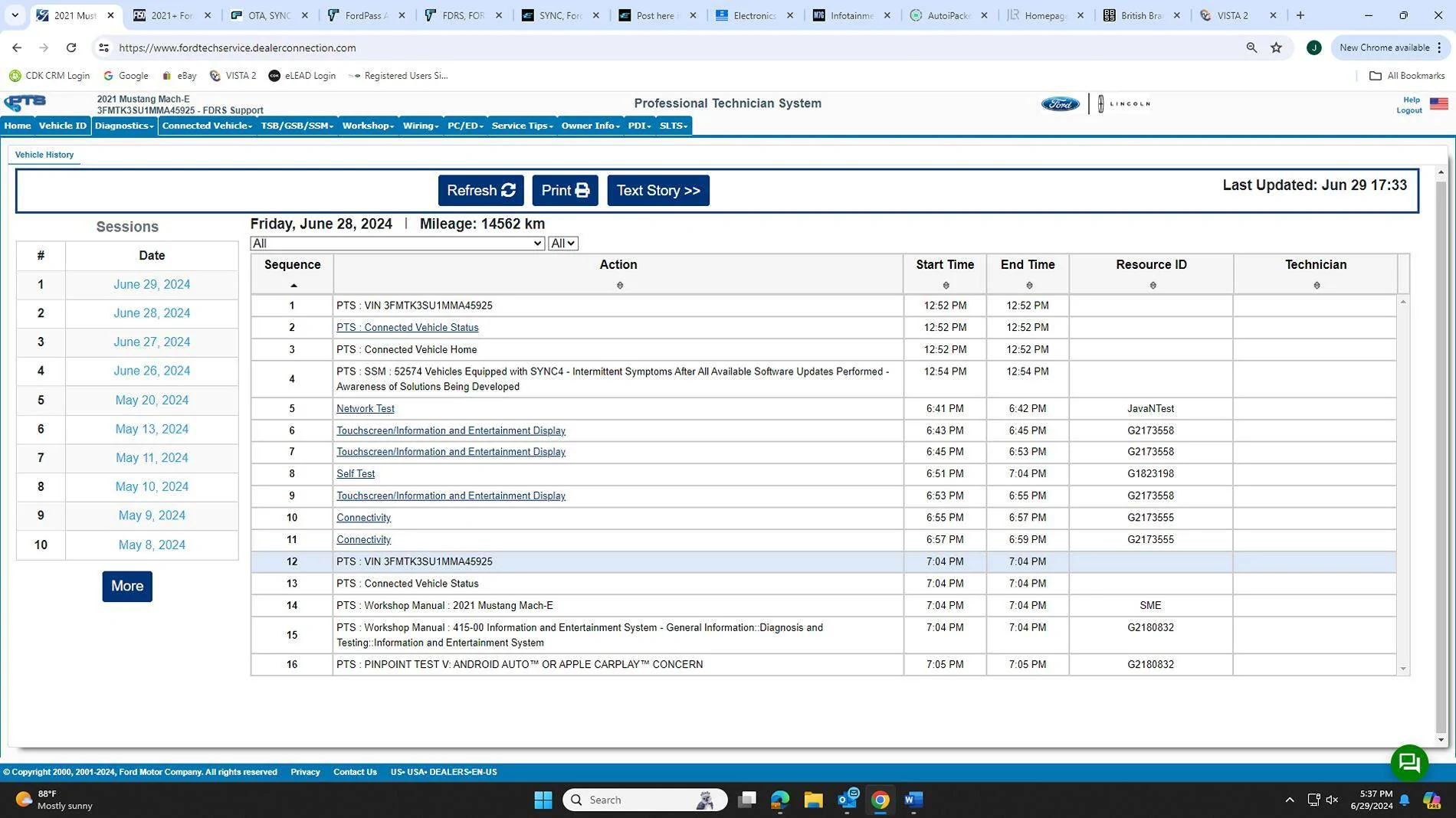Open the June 29, 2024 session
The width and height of the screenshot is (1456, 818).
tap(152, 284)
